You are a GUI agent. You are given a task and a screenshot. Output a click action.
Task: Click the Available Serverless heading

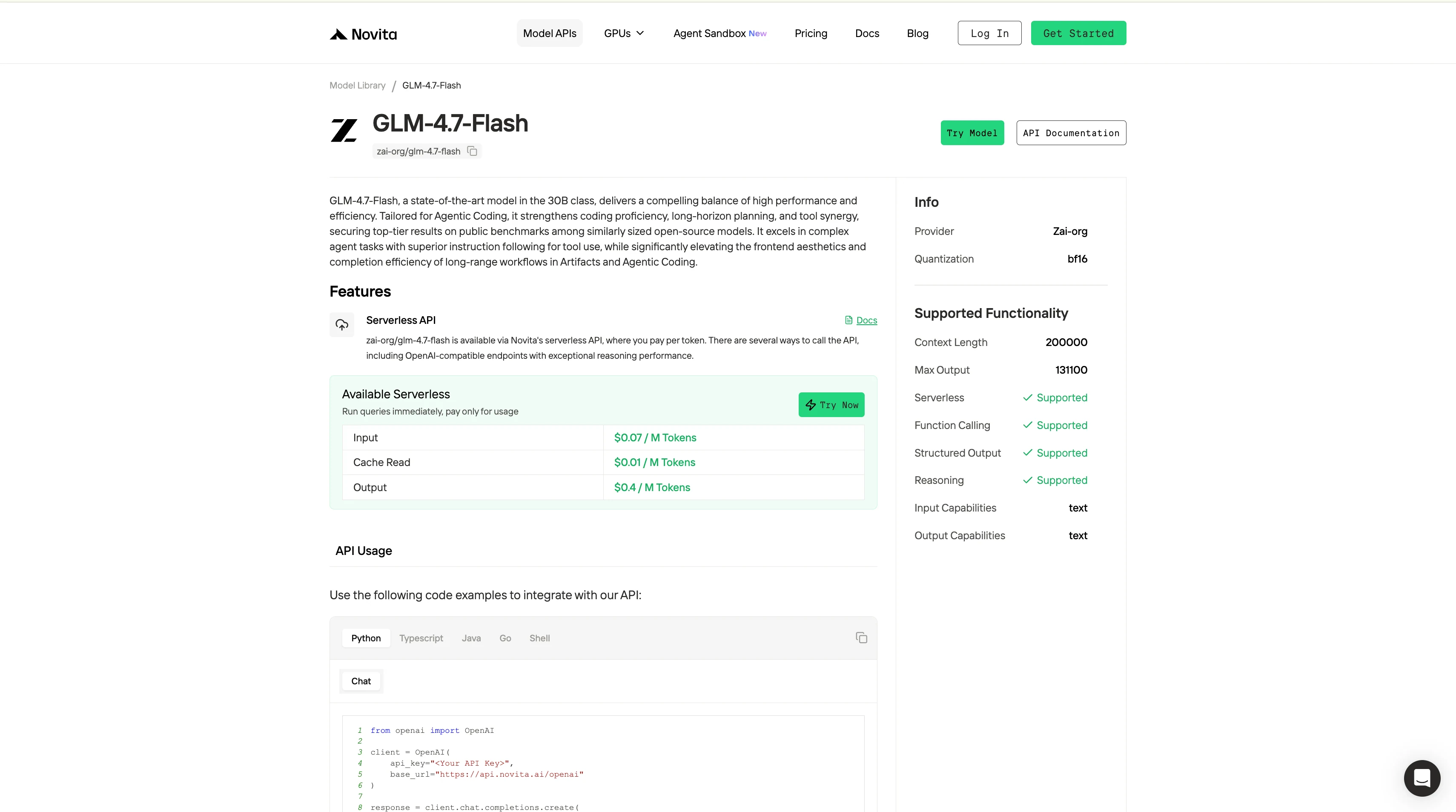396,394
